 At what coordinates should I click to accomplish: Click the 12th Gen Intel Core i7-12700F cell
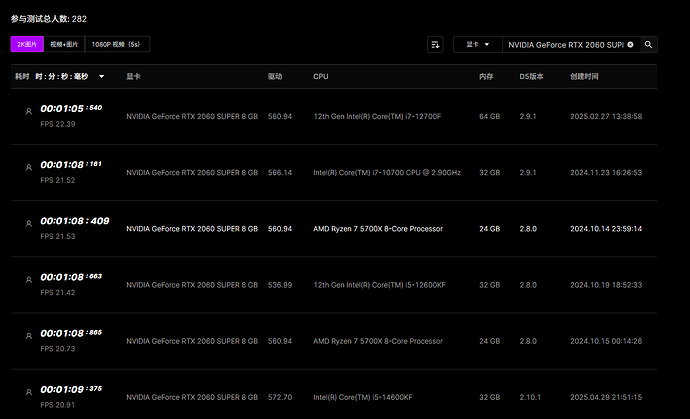coord(377,117)
